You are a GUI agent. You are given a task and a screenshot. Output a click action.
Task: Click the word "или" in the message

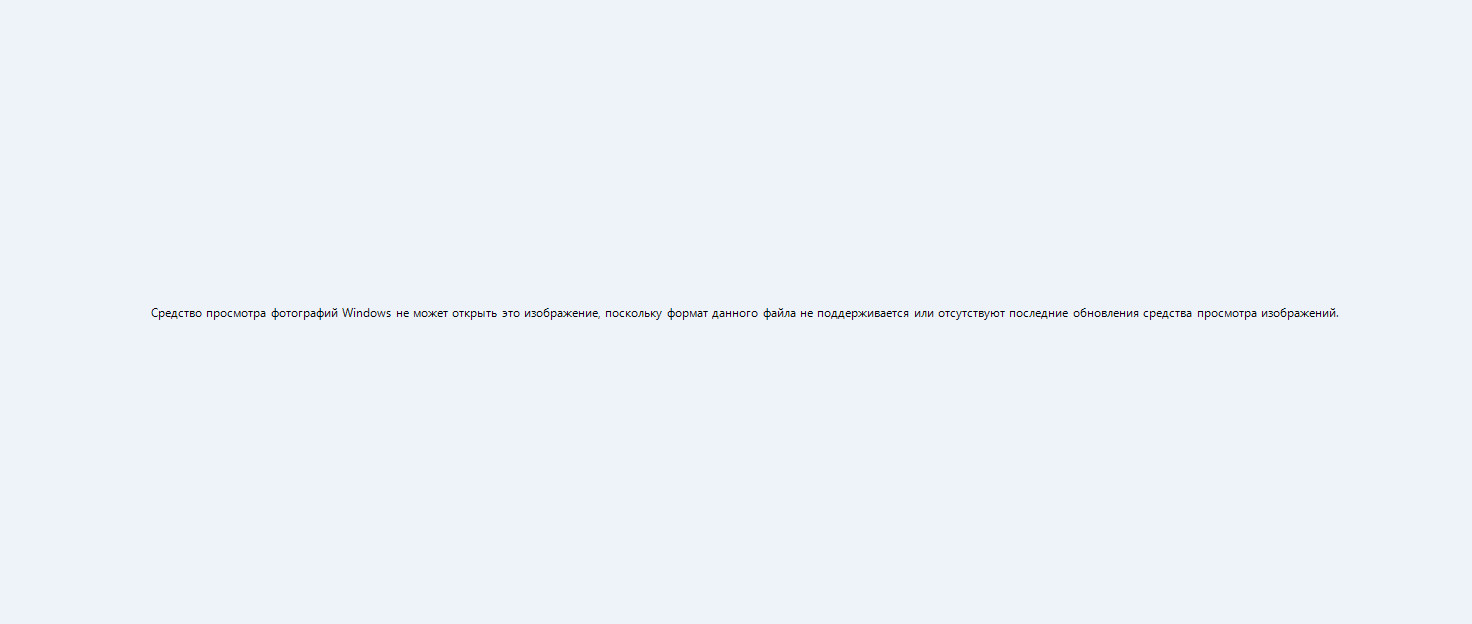tap(924, 313)
